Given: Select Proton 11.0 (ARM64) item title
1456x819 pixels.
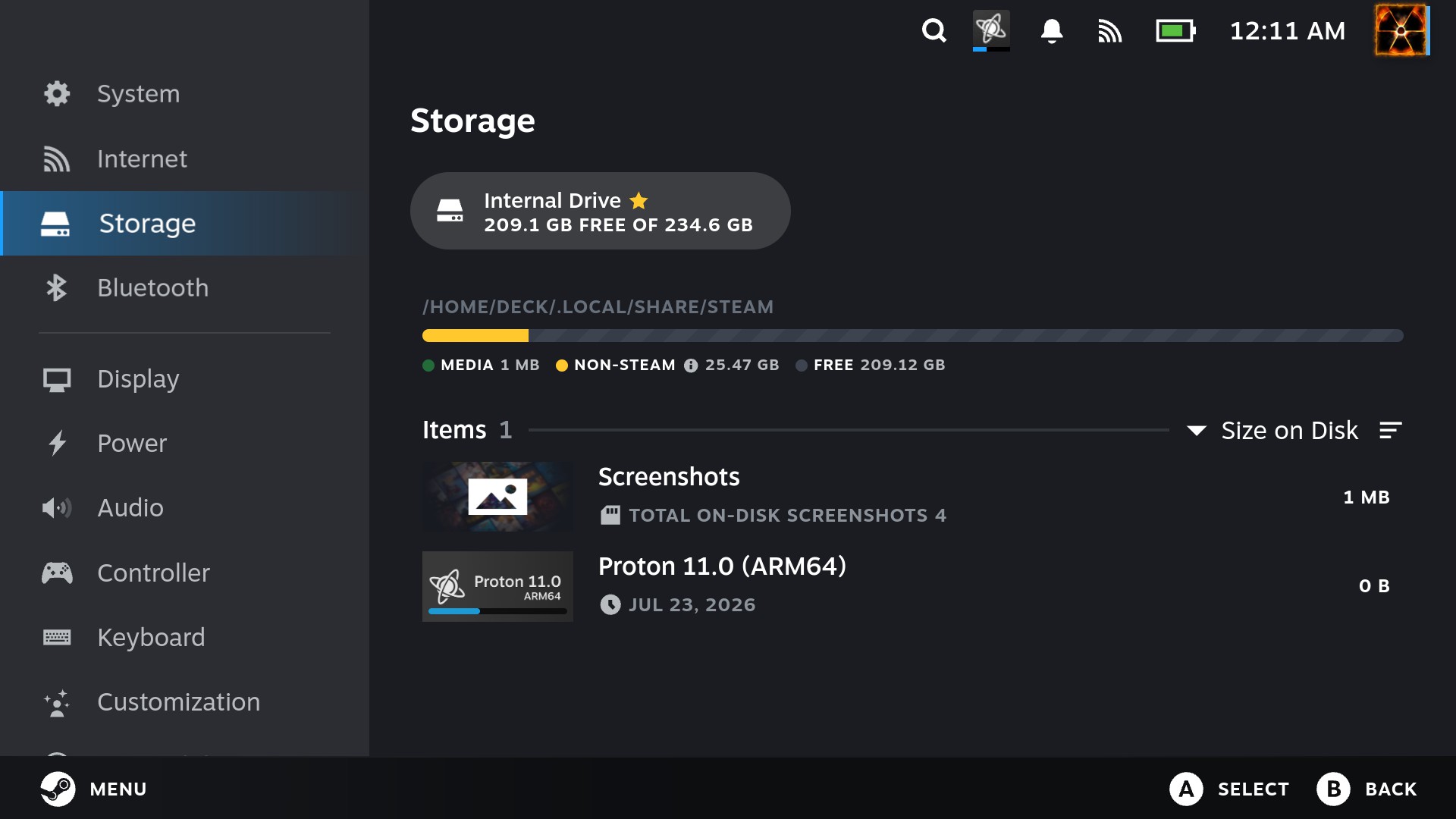Looking at the screenshot, I should click(x=722, y=566).
